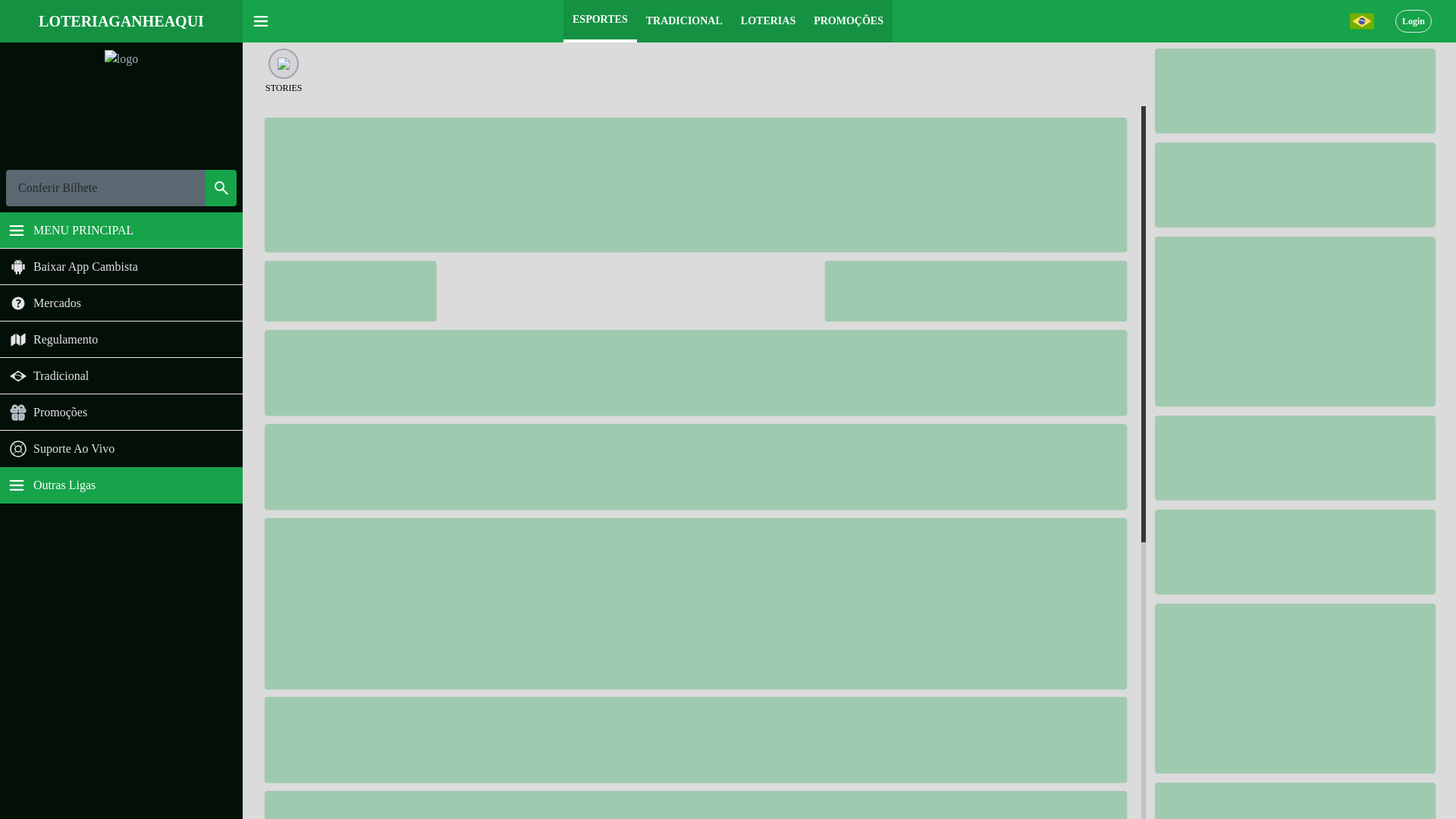The image size is (1456, 819).
Task: Click the main content vertical scrollbar
Action: coord(1144,325)
